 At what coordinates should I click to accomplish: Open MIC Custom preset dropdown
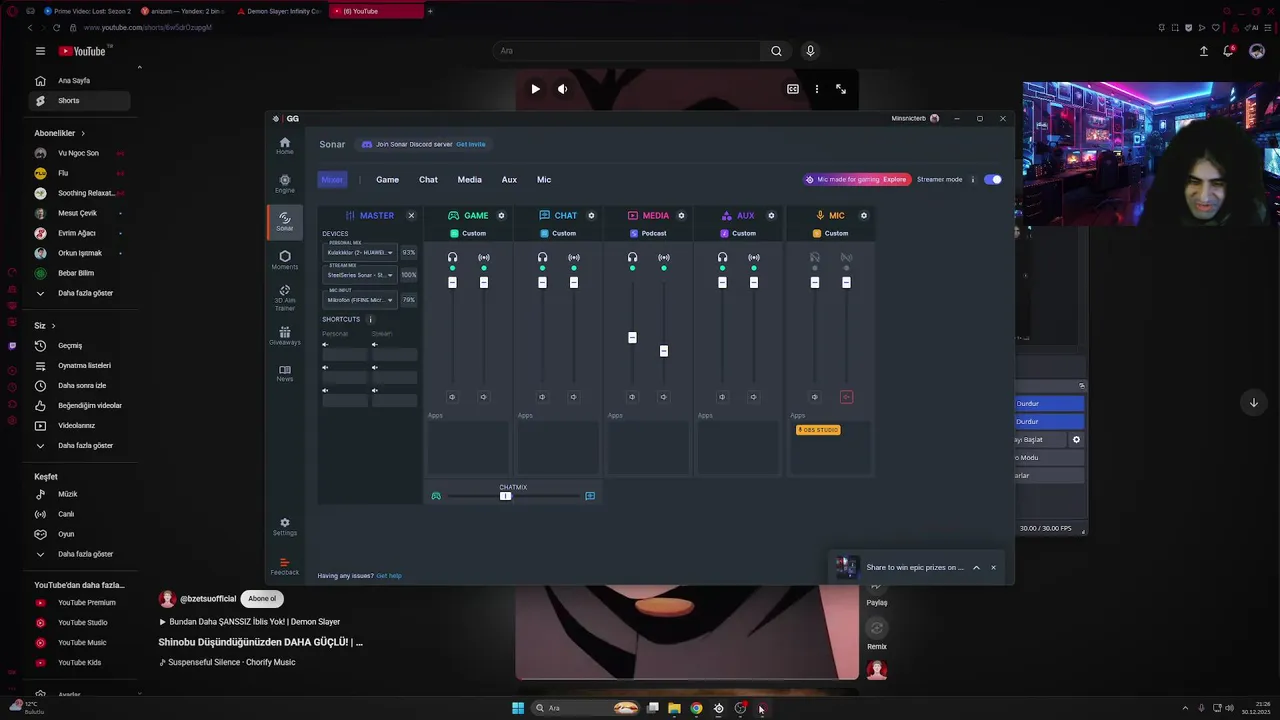(830, 233)
